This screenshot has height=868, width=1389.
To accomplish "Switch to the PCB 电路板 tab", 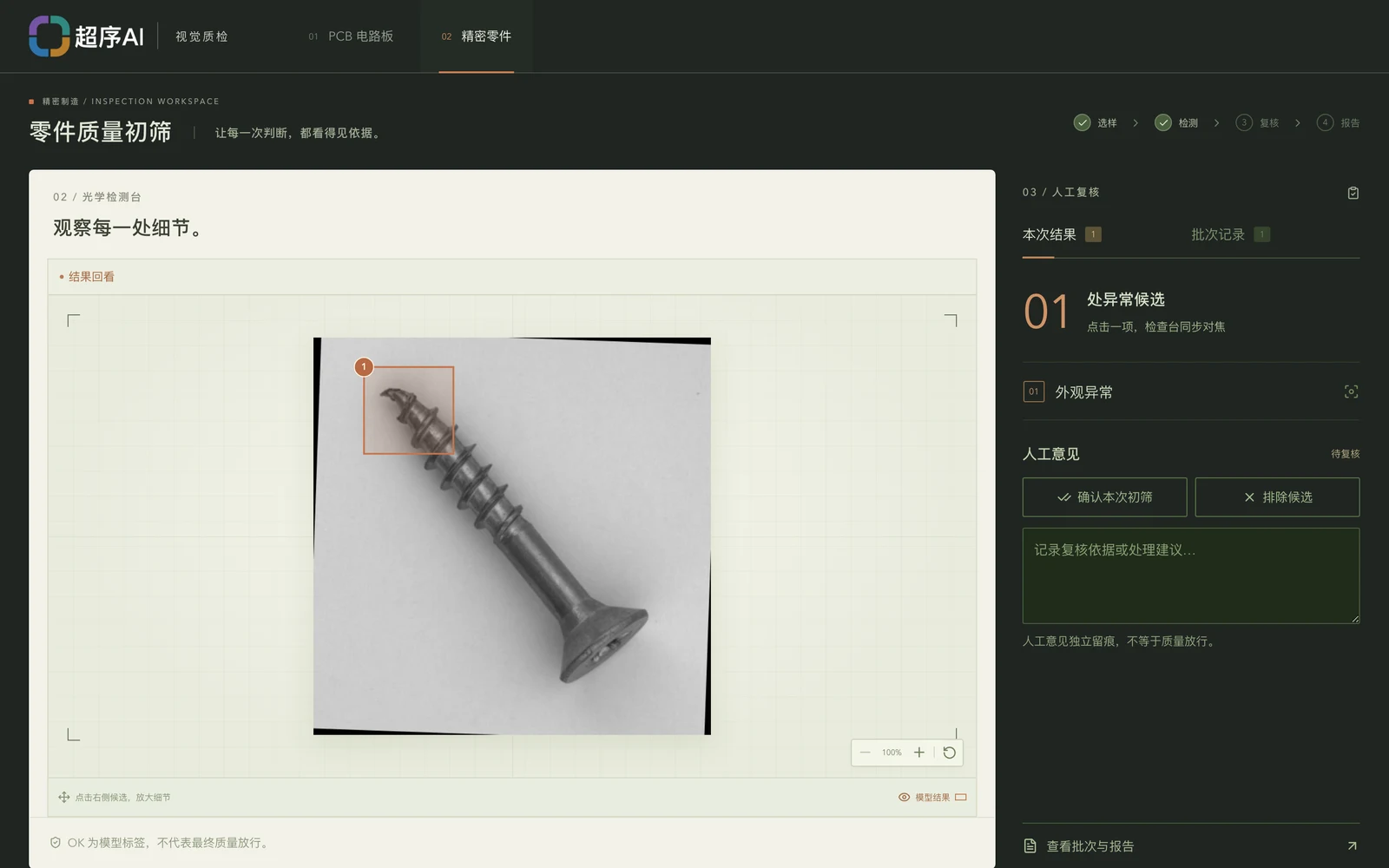I will click(x=351, y=36).
